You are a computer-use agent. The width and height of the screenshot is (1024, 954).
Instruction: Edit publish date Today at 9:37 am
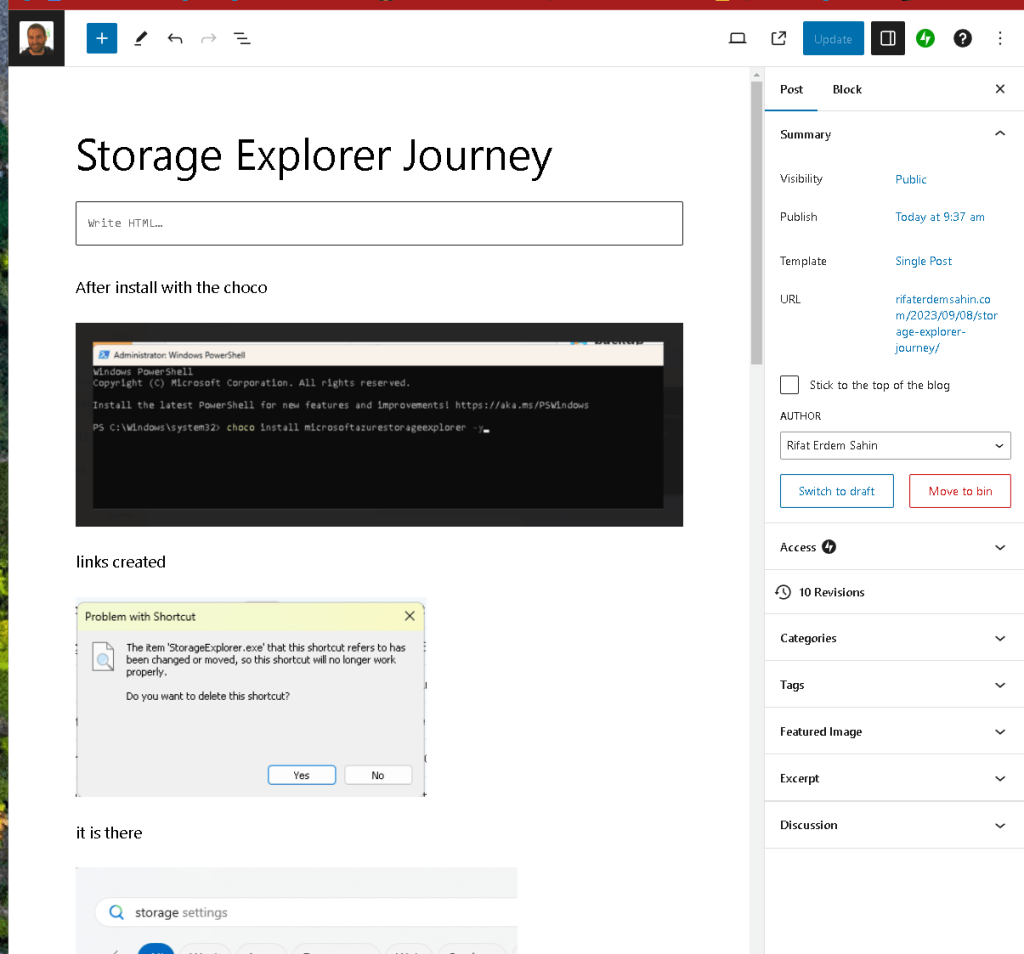click(x=940, y=217)
